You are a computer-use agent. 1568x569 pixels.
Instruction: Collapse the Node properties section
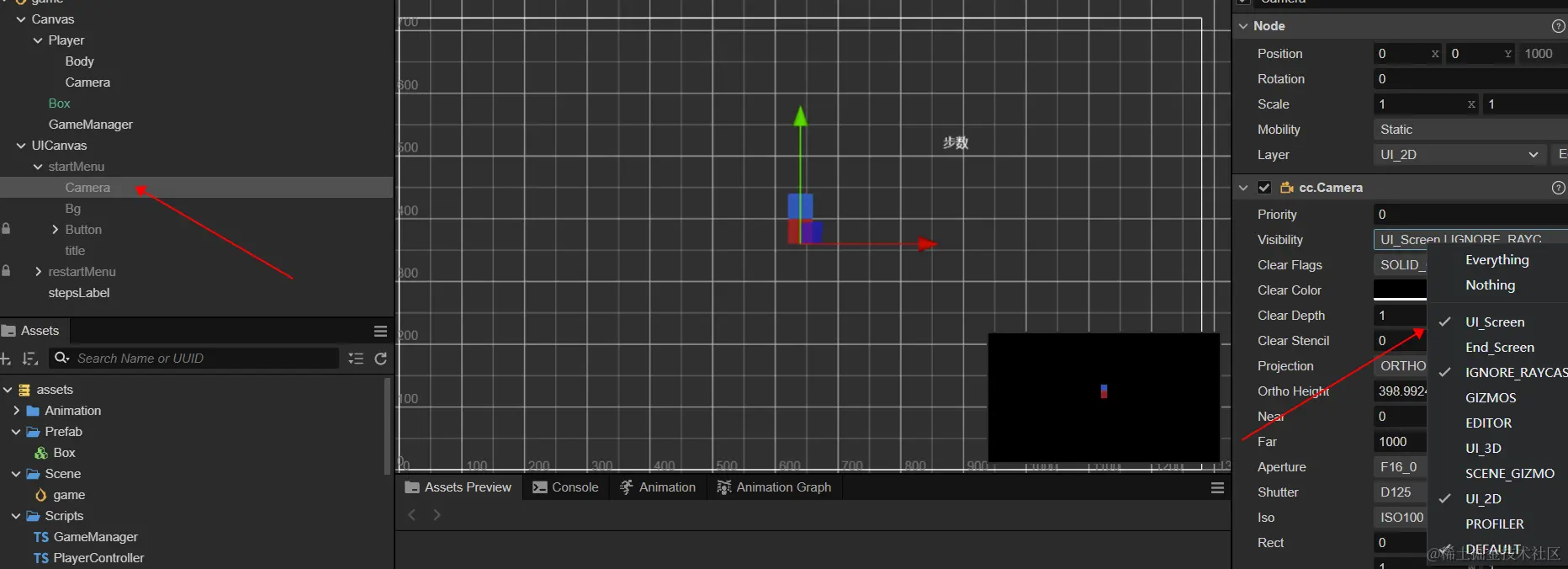click(x=1243, y=26)
